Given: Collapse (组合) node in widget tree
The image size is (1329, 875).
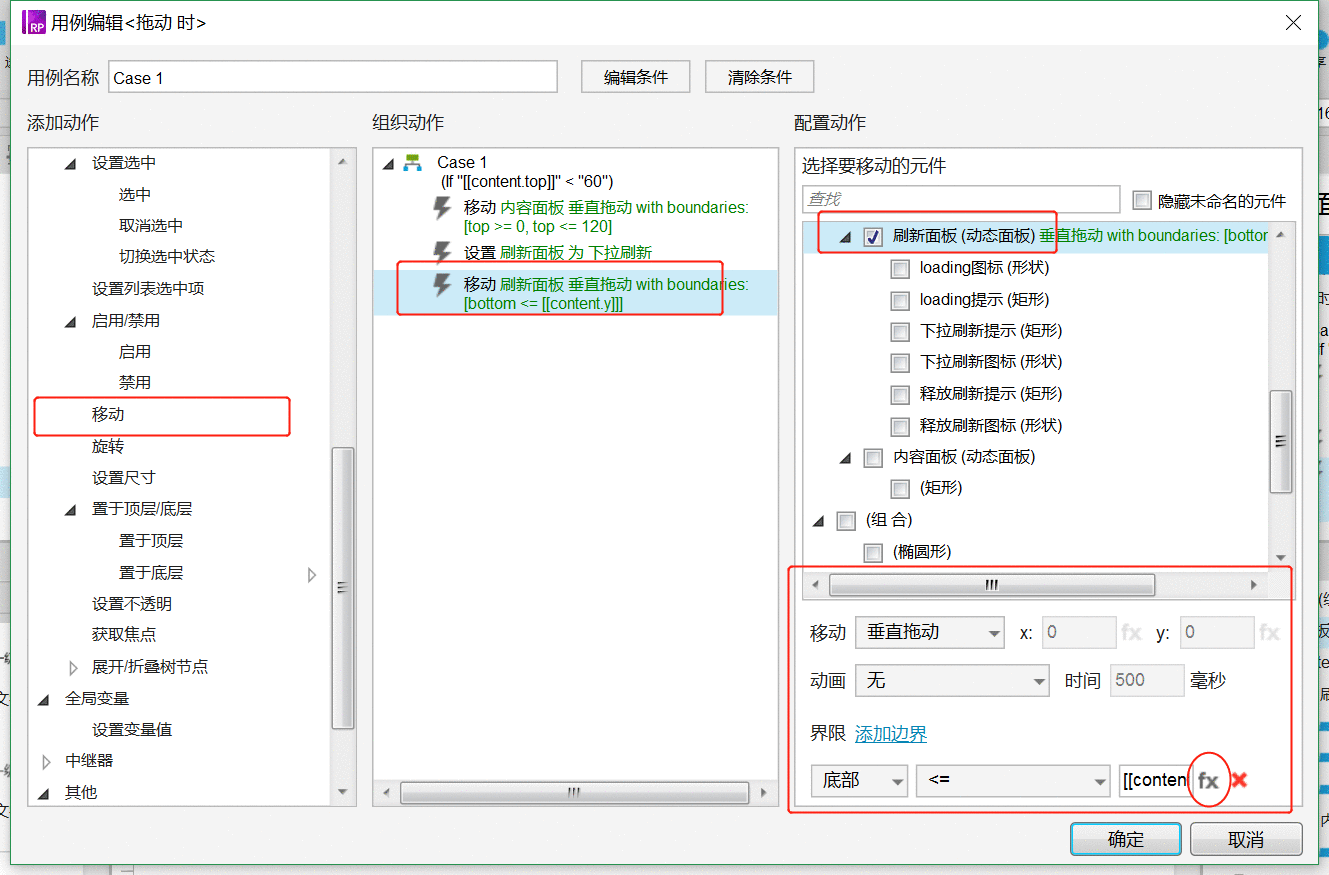Looking at the screenshot, I should tap(818, 521).
